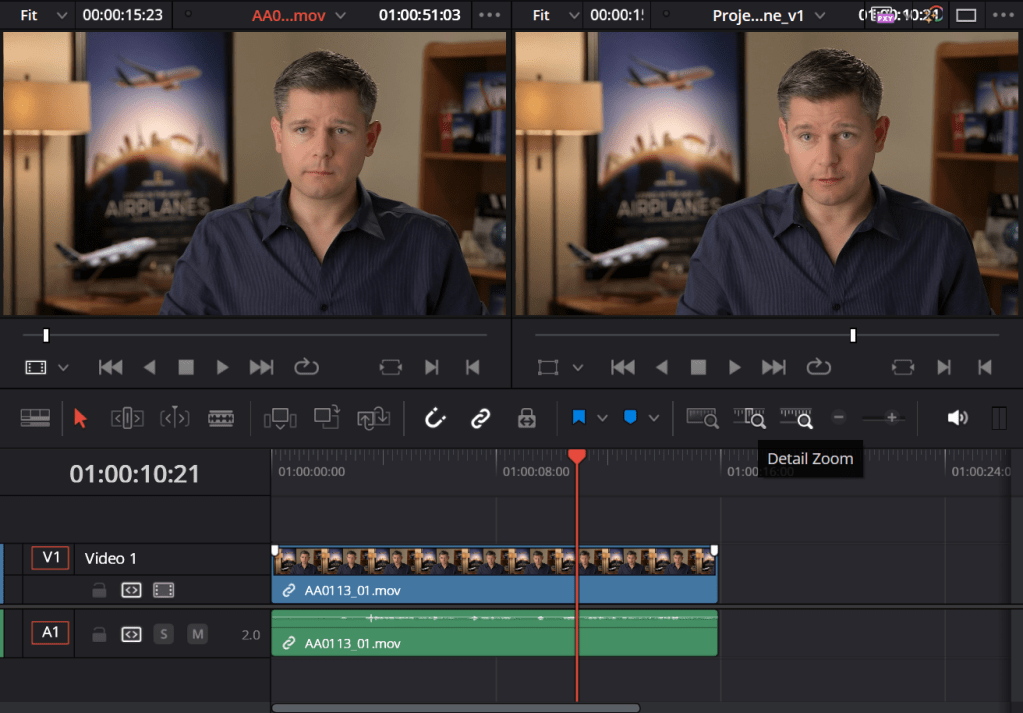The image size is (1023, 713).
Task: Play the timeline viewer forward
Action: pos(734,367)
